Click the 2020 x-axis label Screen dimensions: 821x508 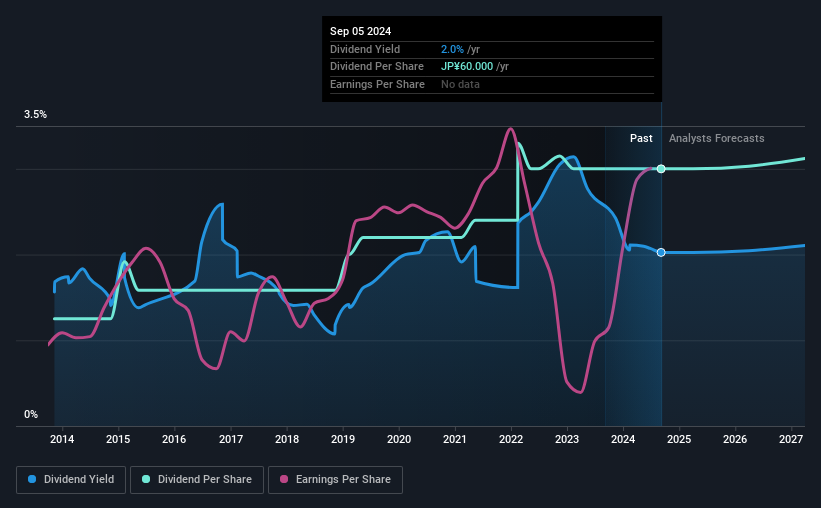(399, 439)
